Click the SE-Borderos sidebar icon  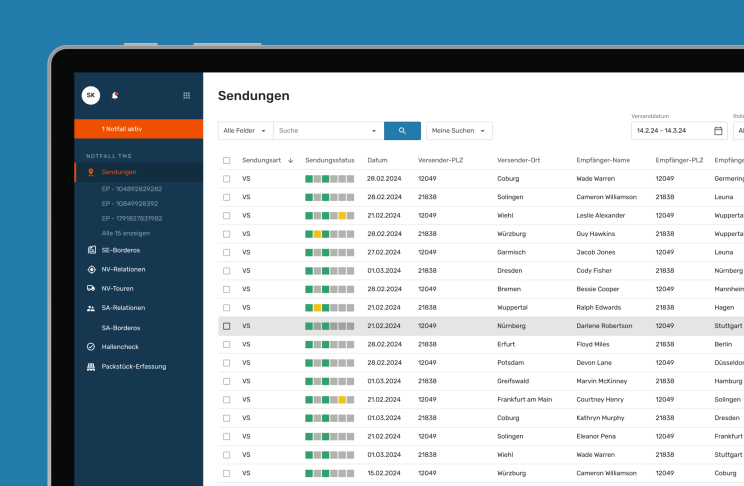91,250
